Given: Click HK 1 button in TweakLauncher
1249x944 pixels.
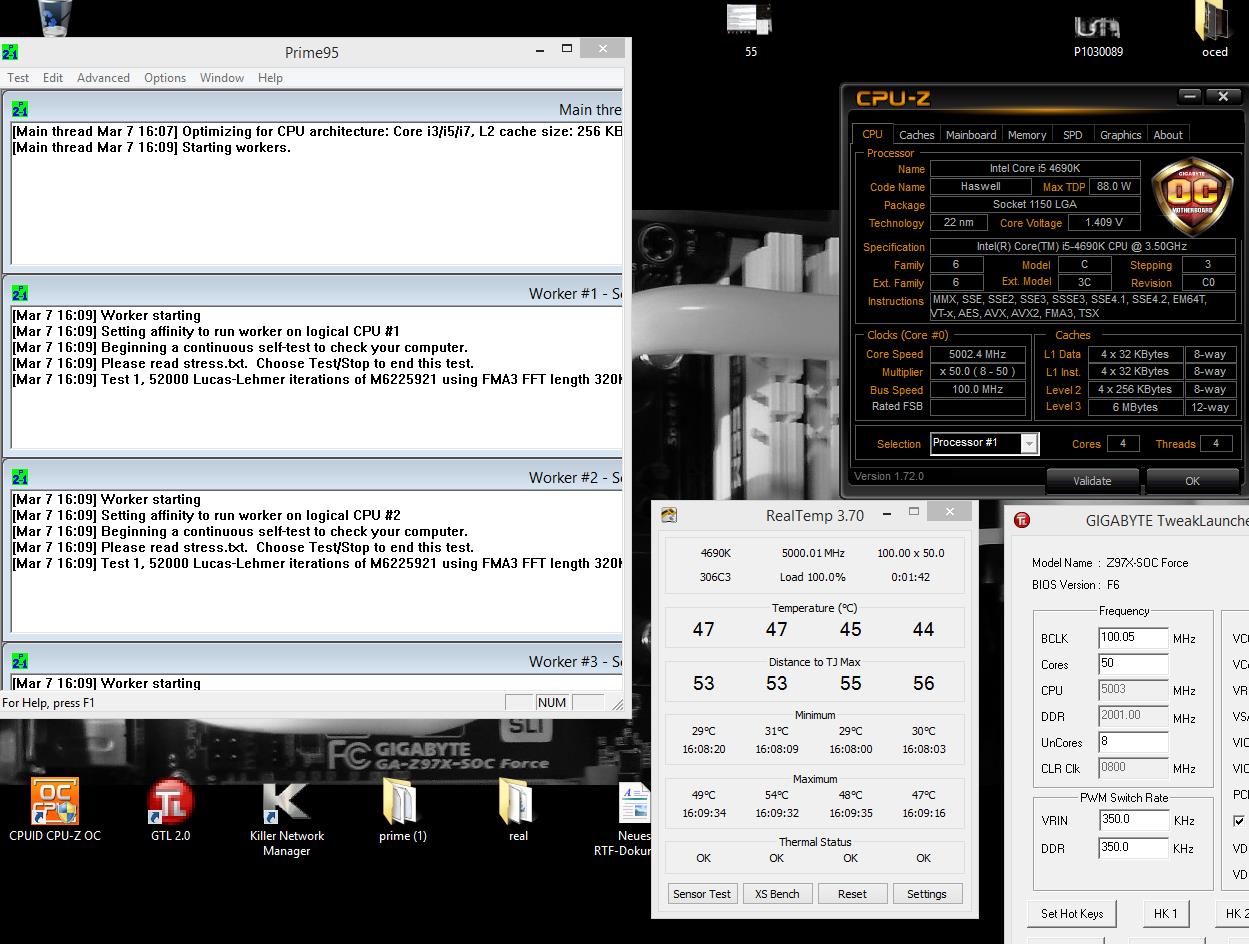Looking at the screenshot, I should coord(1166,913).
